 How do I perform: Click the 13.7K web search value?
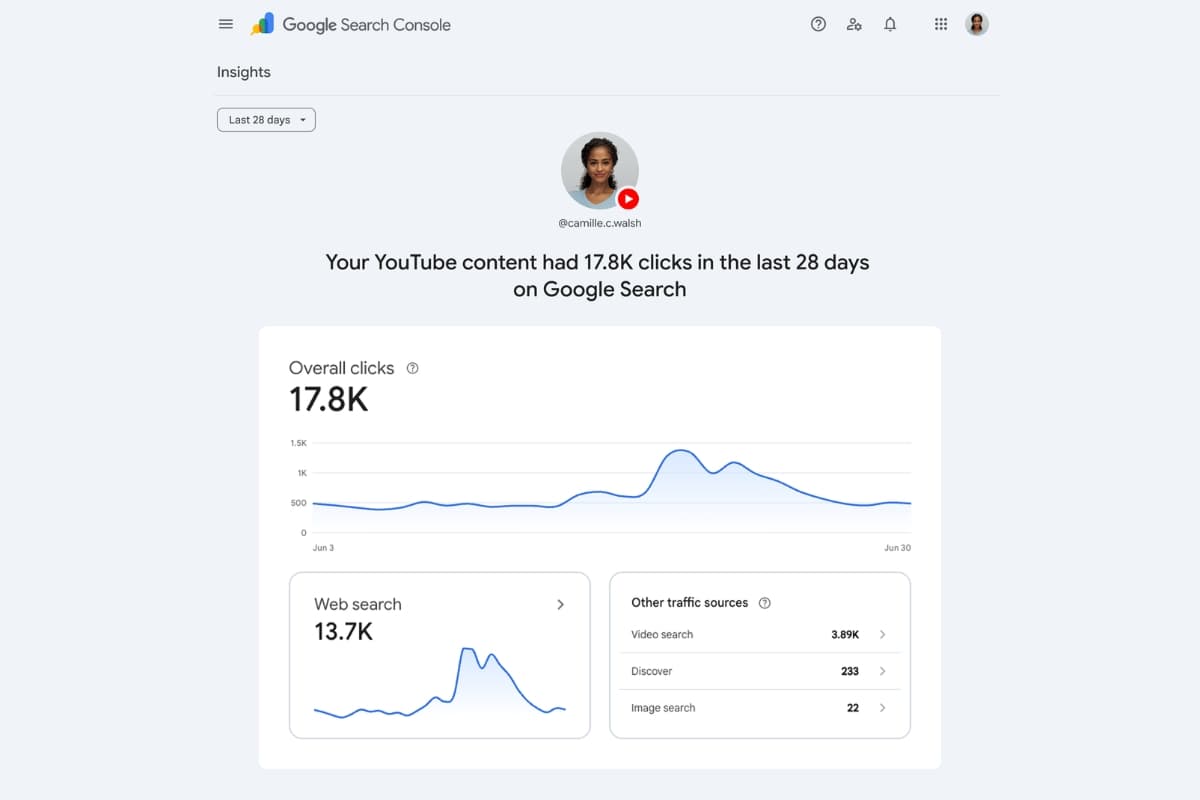point(343,632)
